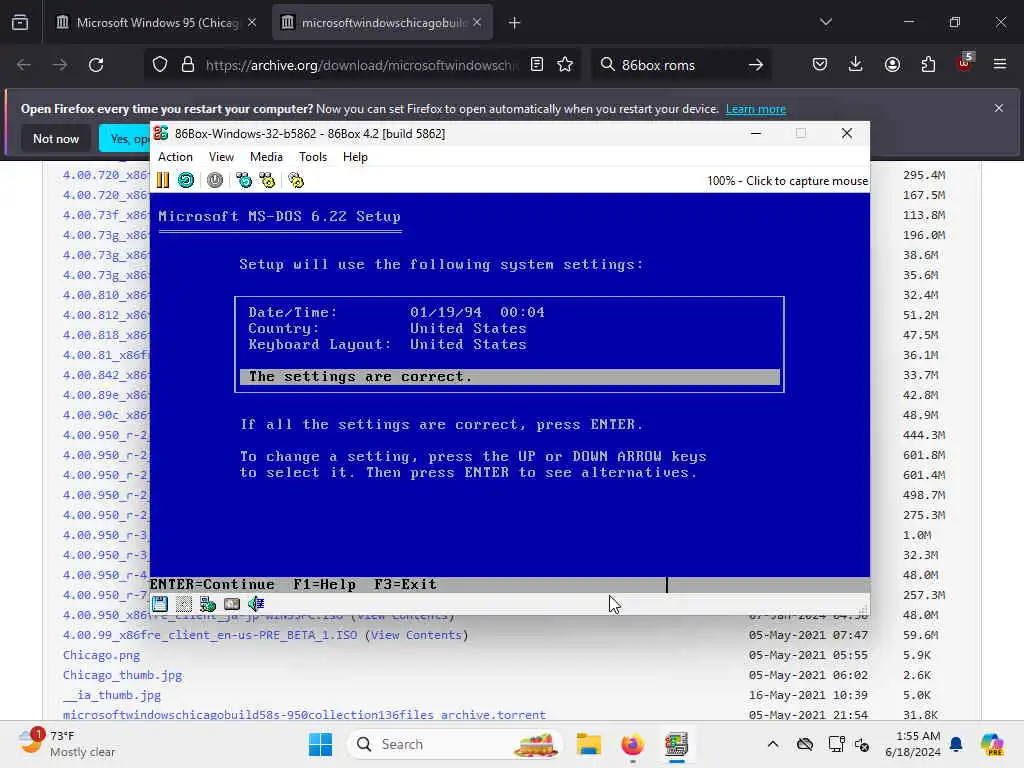The height and width of the screenshot is (768, 1024).
Task: Dismiss the Firefox notification bar
Action: pos(999,108)
